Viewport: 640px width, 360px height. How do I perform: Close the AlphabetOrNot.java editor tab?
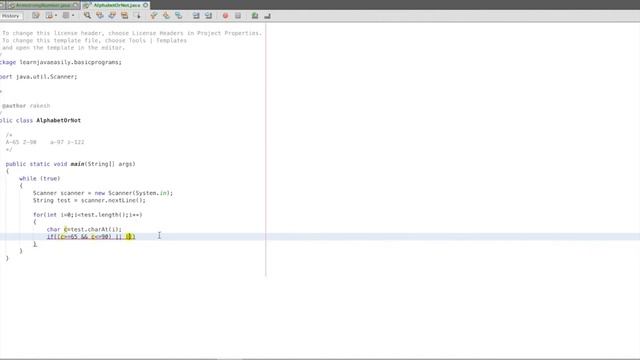[146, 5]
